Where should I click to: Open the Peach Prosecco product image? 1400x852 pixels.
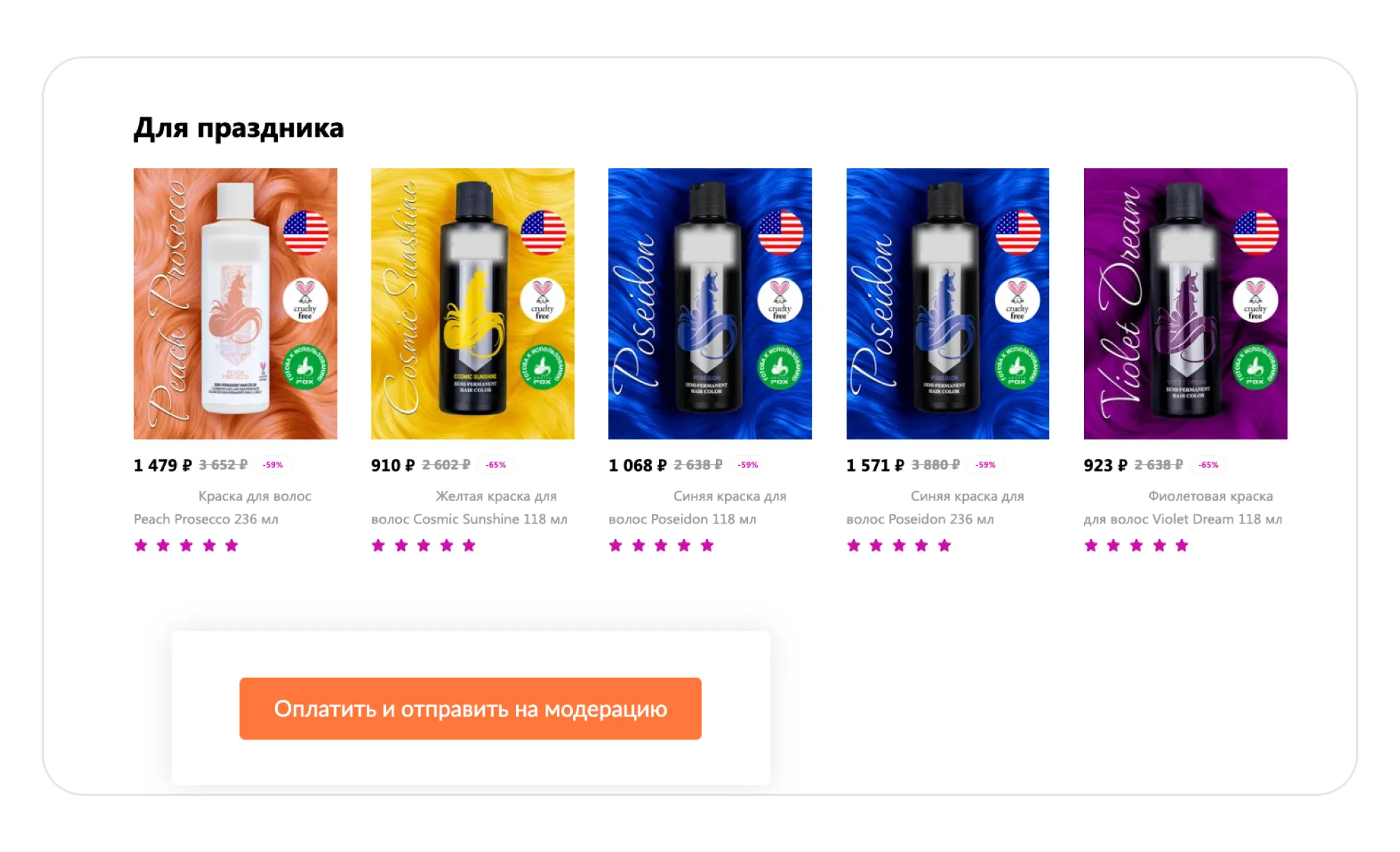(x=235, y=303)
